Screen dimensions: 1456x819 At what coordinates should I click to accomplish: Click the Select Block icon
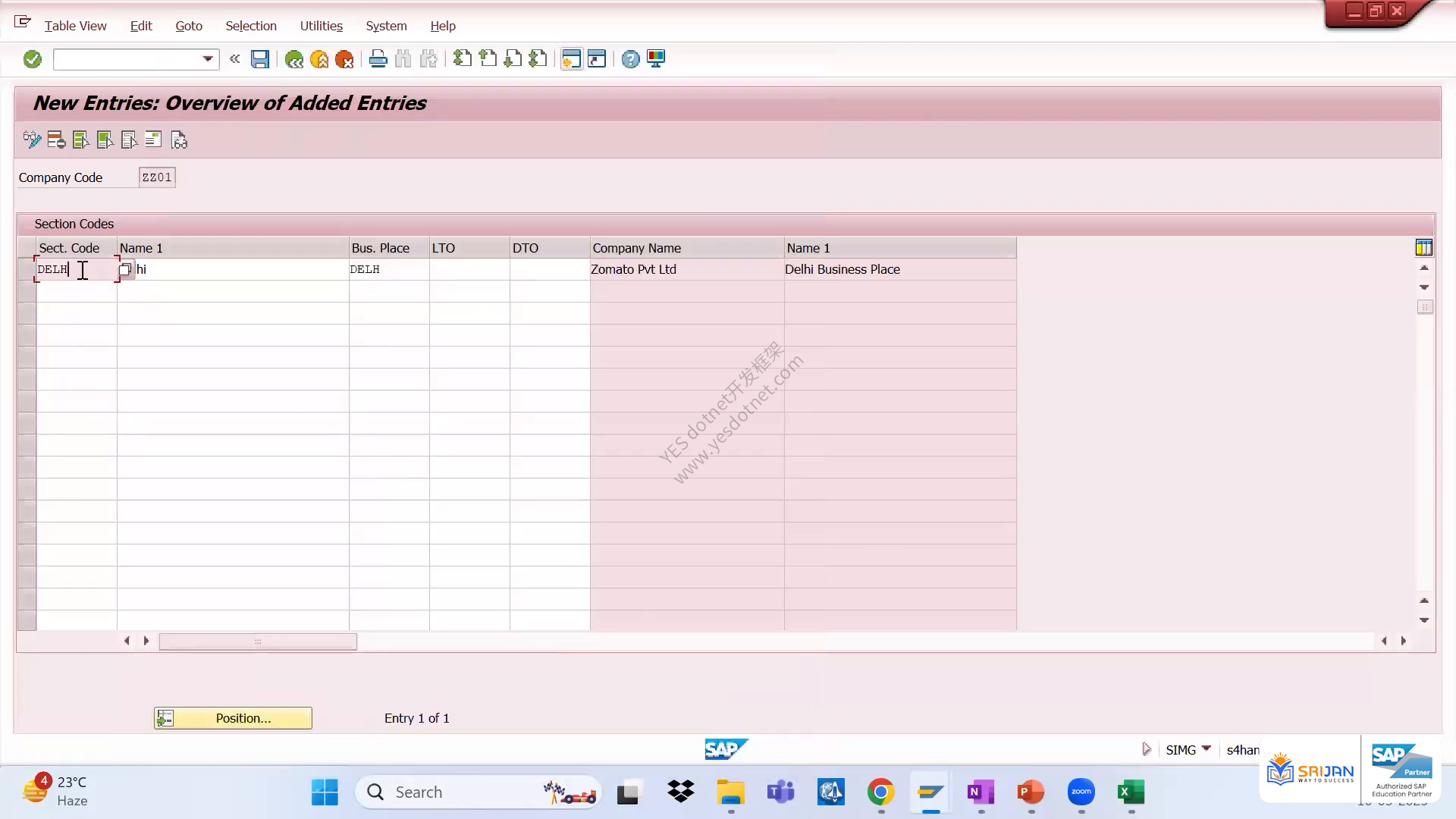coord(105,140)
